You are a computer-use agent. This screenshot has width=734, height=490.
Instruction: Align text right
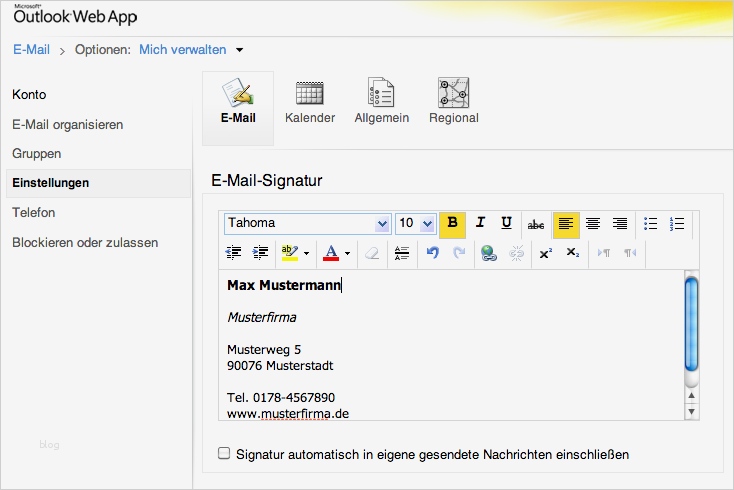[x=620, y=224]
